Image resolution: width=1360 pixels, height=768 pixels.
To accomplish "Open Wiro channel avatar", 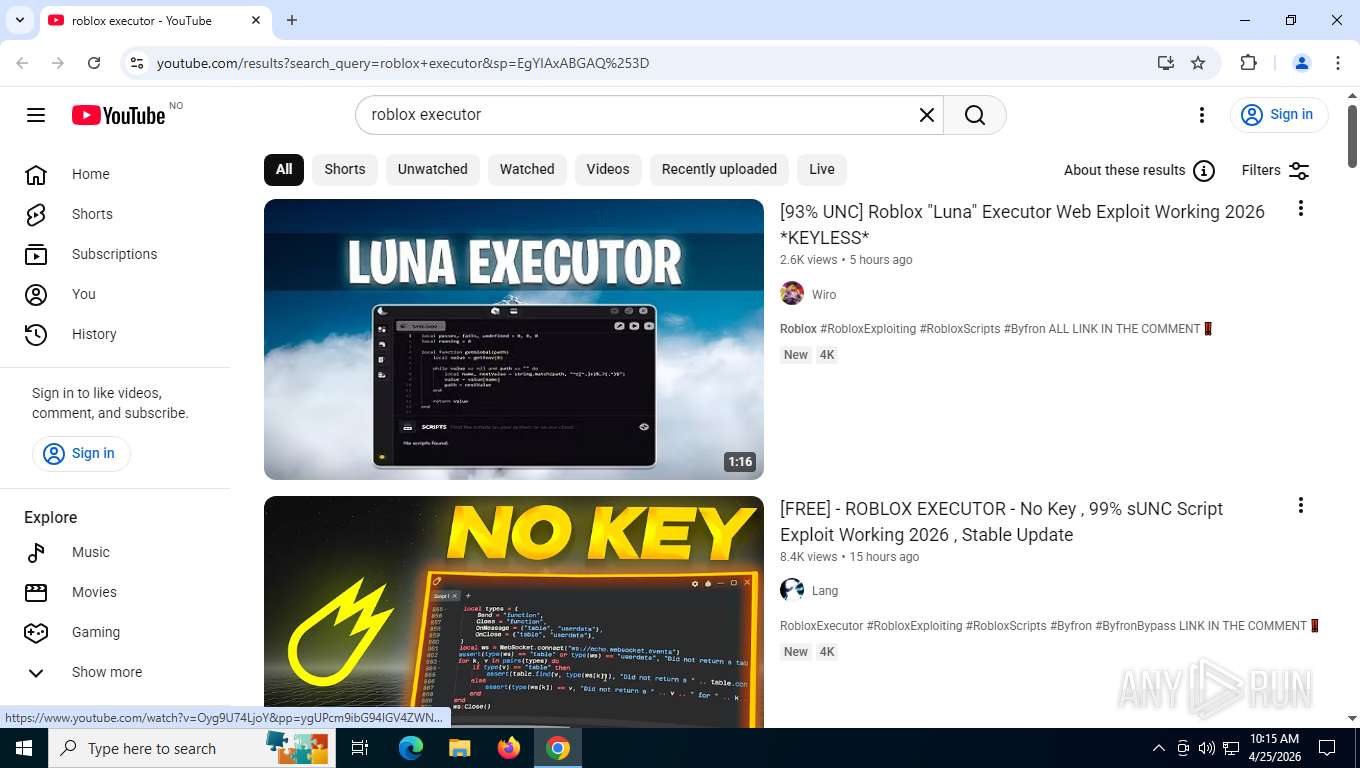I will coord(792,294).
